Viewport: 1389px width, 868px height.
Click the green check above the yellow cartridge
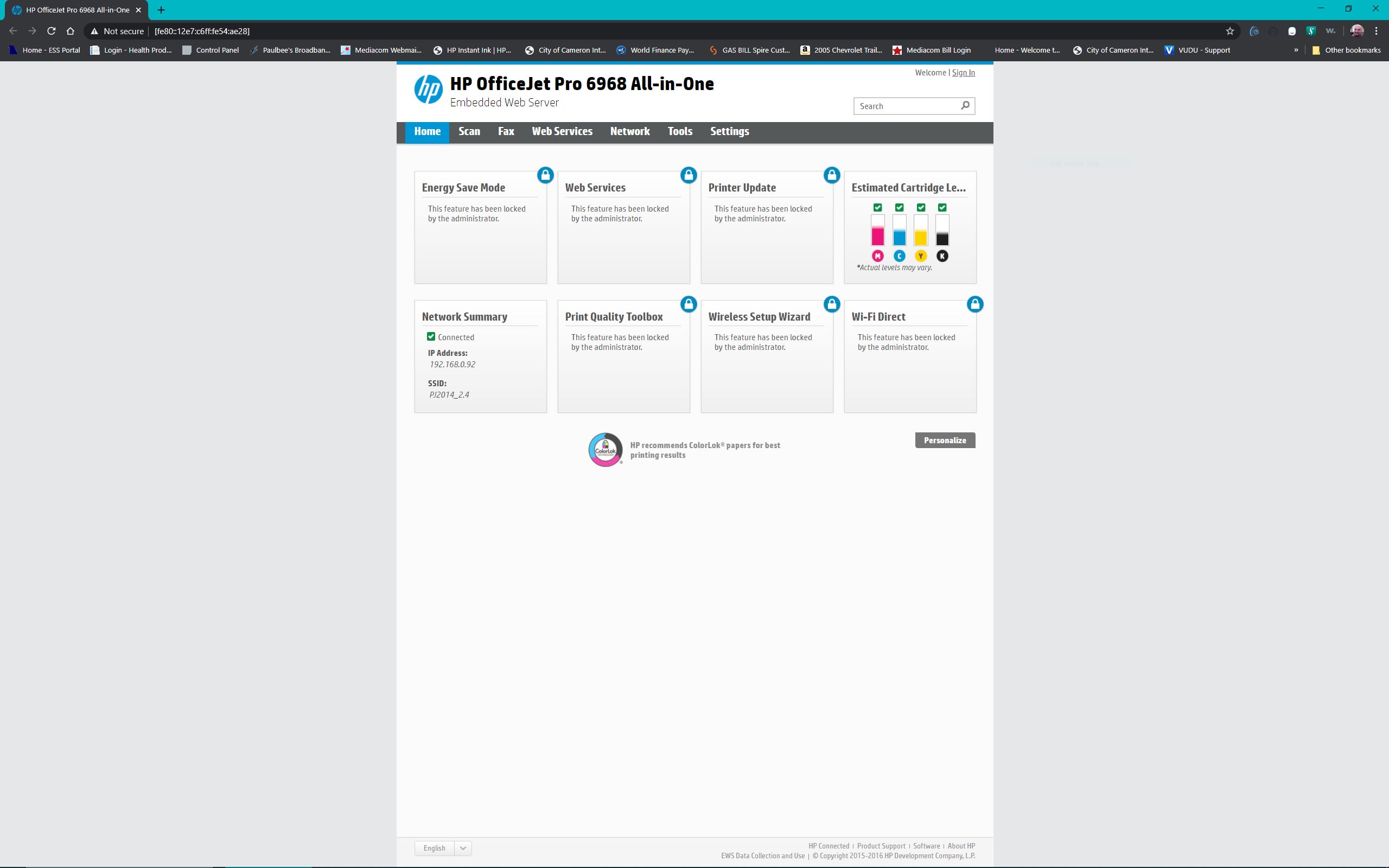[921, 207]
